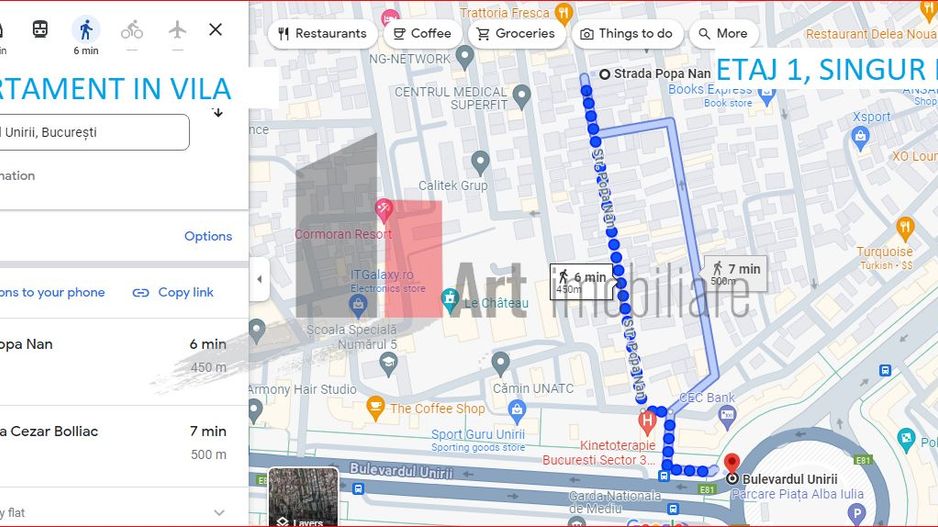Click the Xsport shop pin
This screenshot has width=938, height=527.
click(x=860, y=138)
